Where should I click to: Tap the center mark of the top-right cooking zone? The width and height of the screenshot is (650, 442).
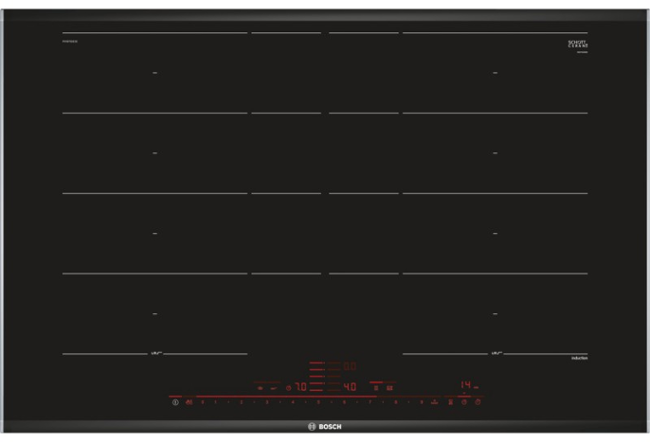[x=495, y=73]
